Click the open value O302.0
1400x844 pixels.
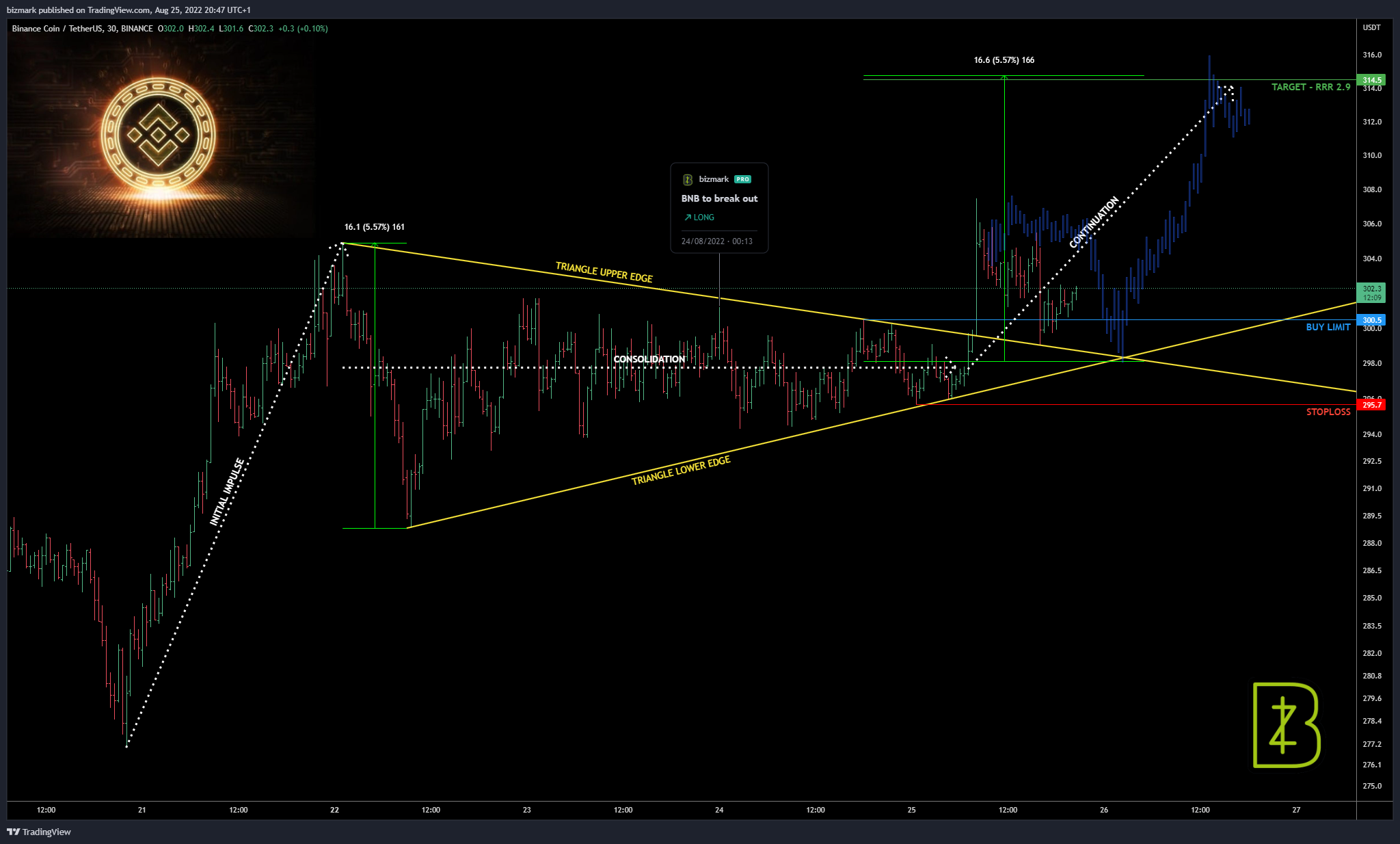click(x=171, y=29)
